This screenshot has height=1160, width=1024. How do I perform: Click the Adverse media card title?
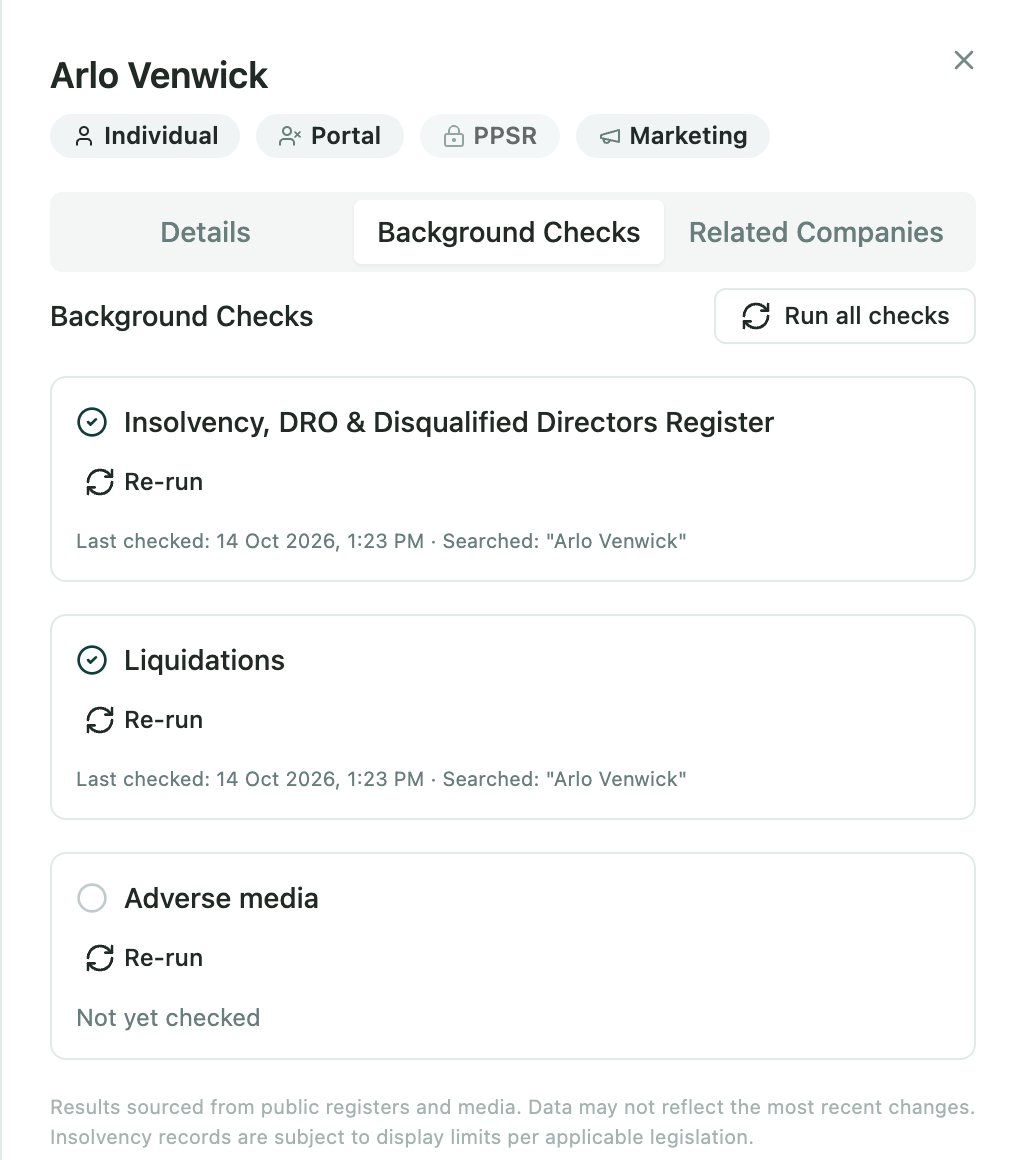(221, 898)
